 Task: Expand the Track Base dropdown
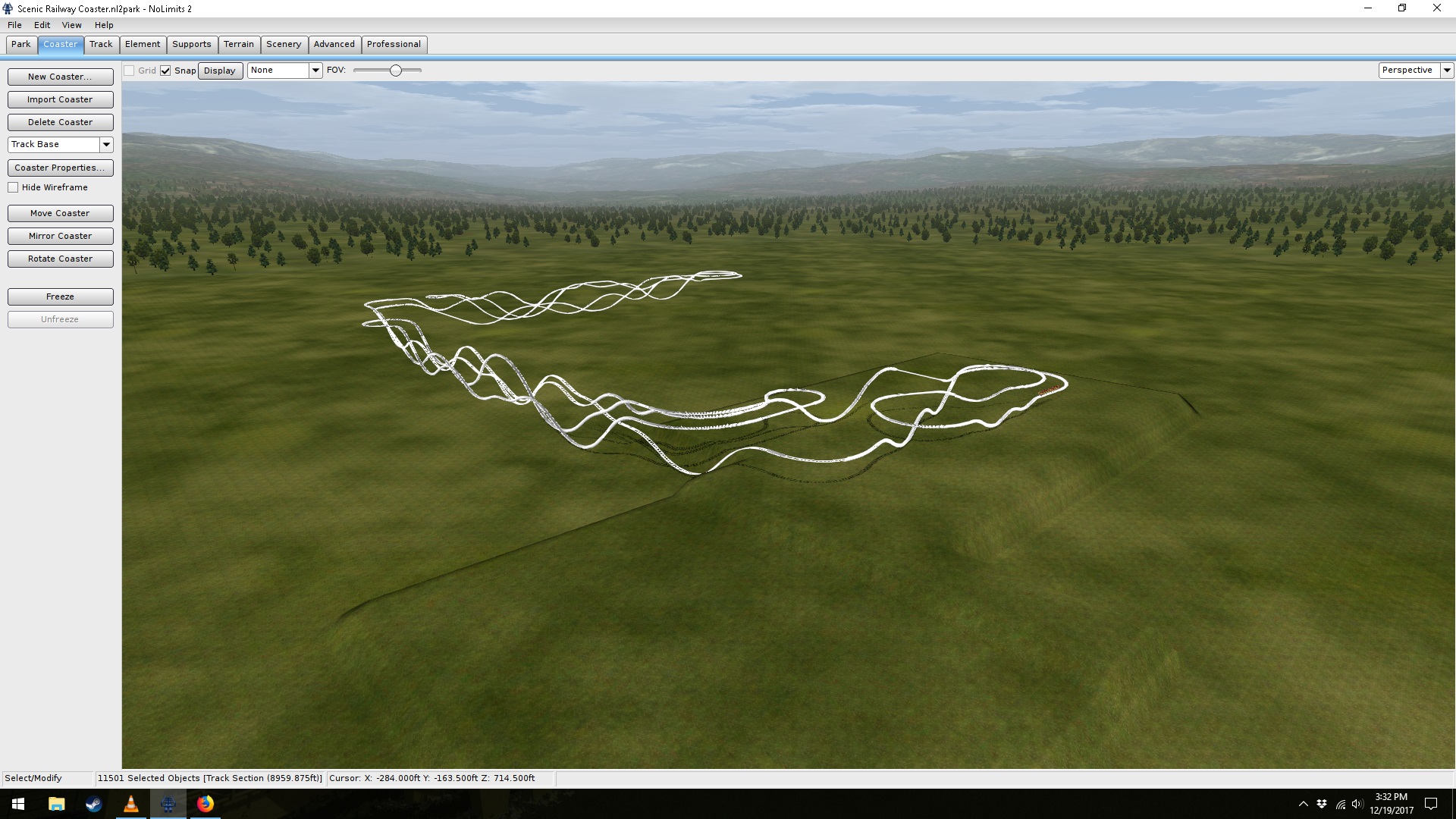pos(106,144)
